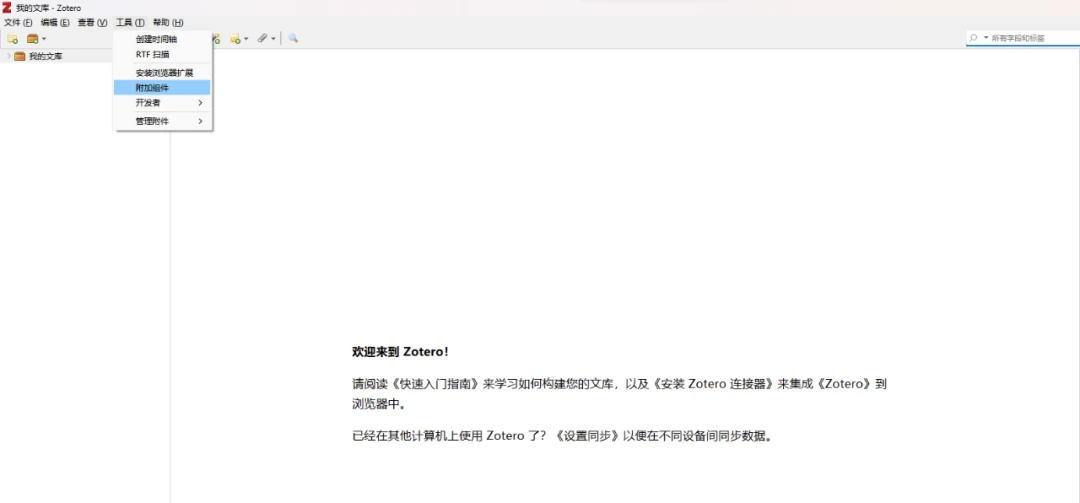The height and width of the screenshot is (503, 1080).
Task: Click the New Library toolbar icon
Action: pyautogui.click(x=32, y=39)
